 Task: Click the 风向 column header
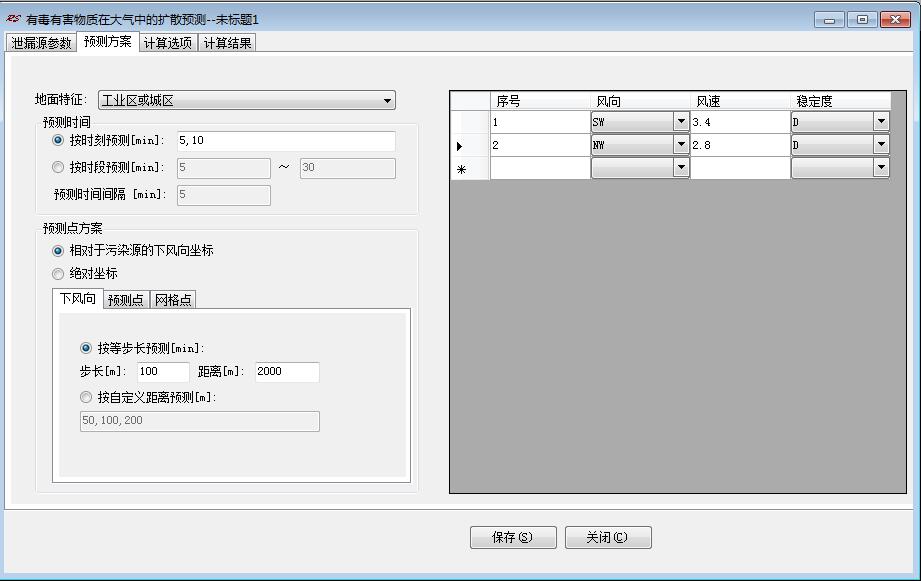640,101
